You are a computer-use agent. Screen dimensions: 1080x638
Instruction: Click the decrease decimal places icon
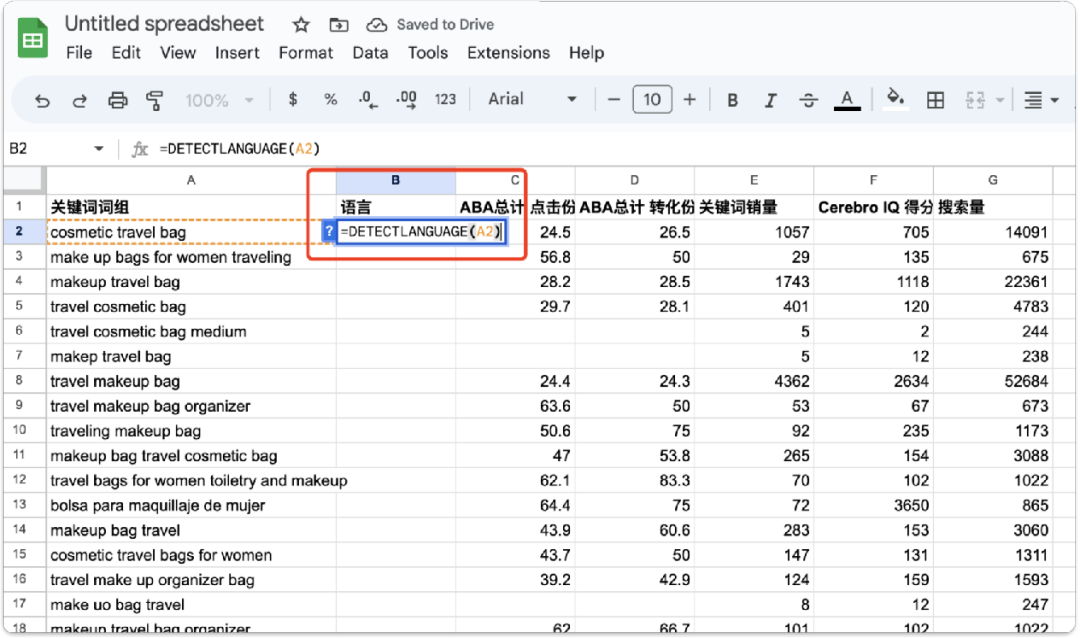pyautogui.click(x=367, y=100)
